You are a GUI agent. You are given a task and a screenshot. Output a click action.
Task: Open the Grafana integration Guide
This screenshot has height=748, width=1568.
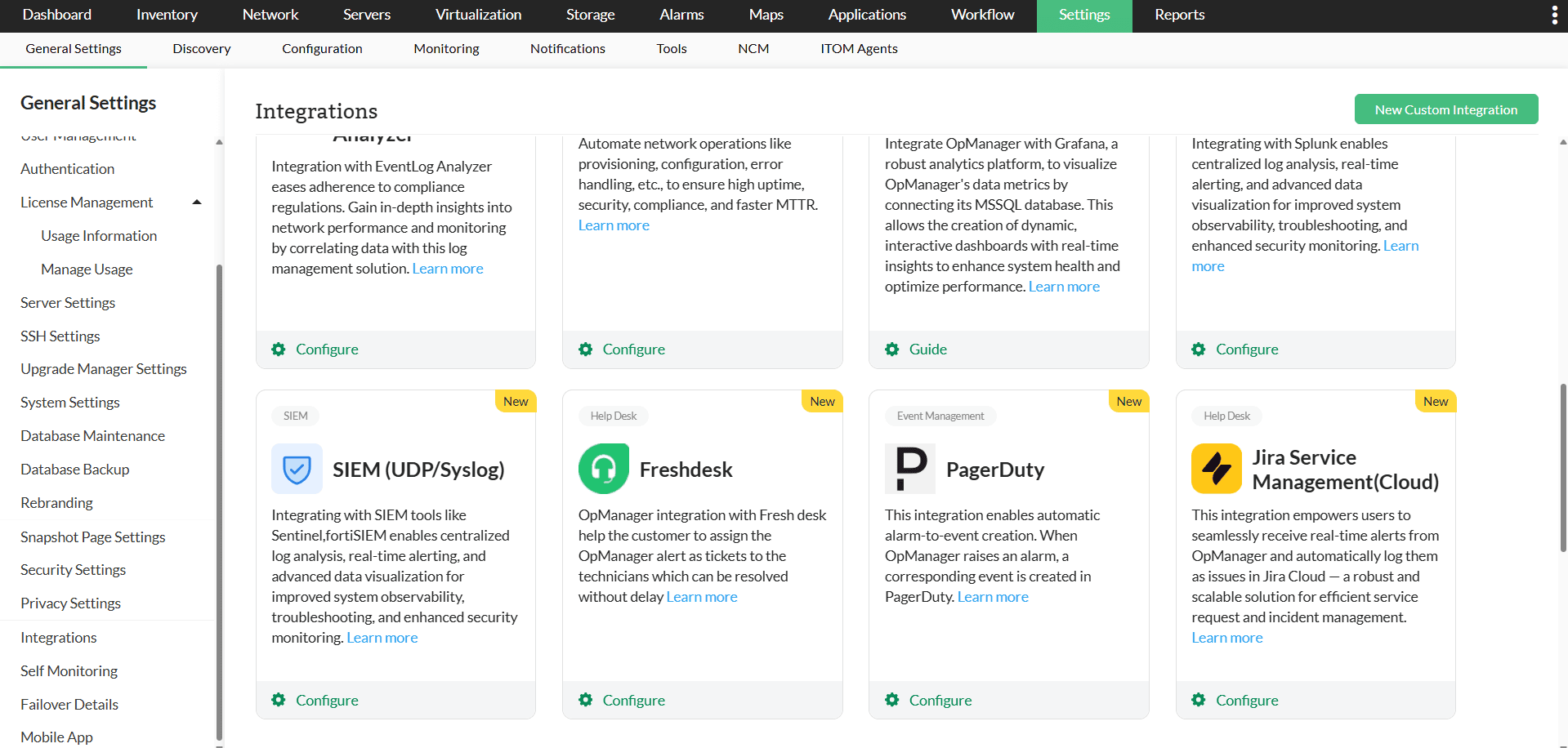click(x=928, y=350)
